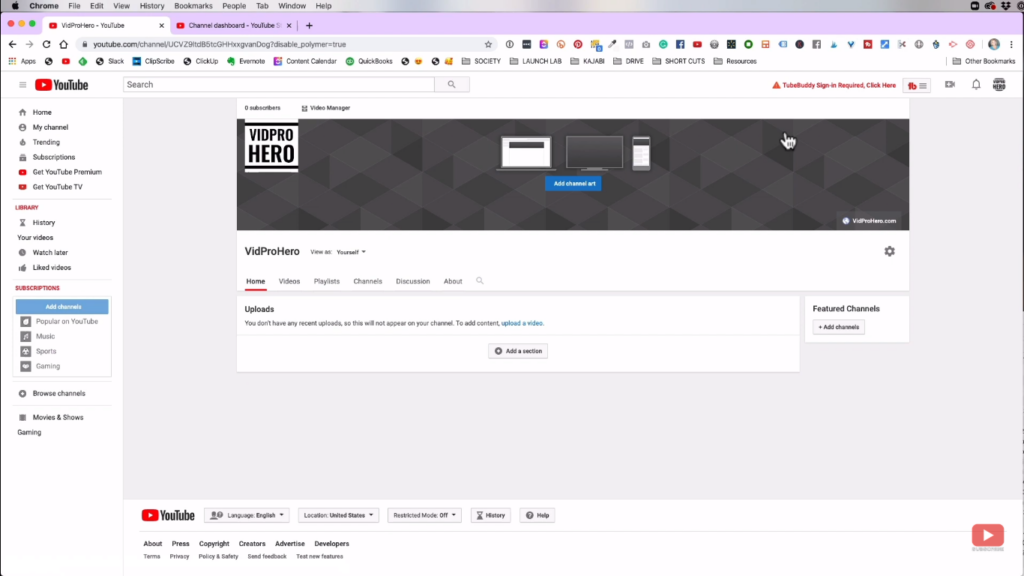Screen dimensions: 1024x576
Task: Open the Content Calendar bookmark
Action: (x=305, y=61)
